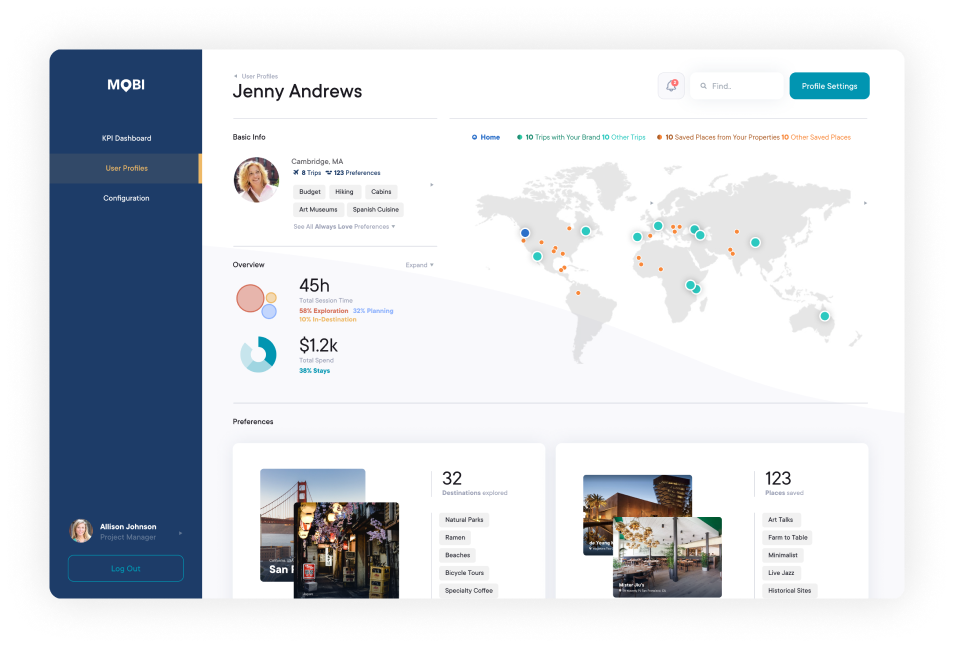Click the red Exploration session bubble
This screenshot has width=955, height=649.
pyautogui.click(x=249, y=298)
